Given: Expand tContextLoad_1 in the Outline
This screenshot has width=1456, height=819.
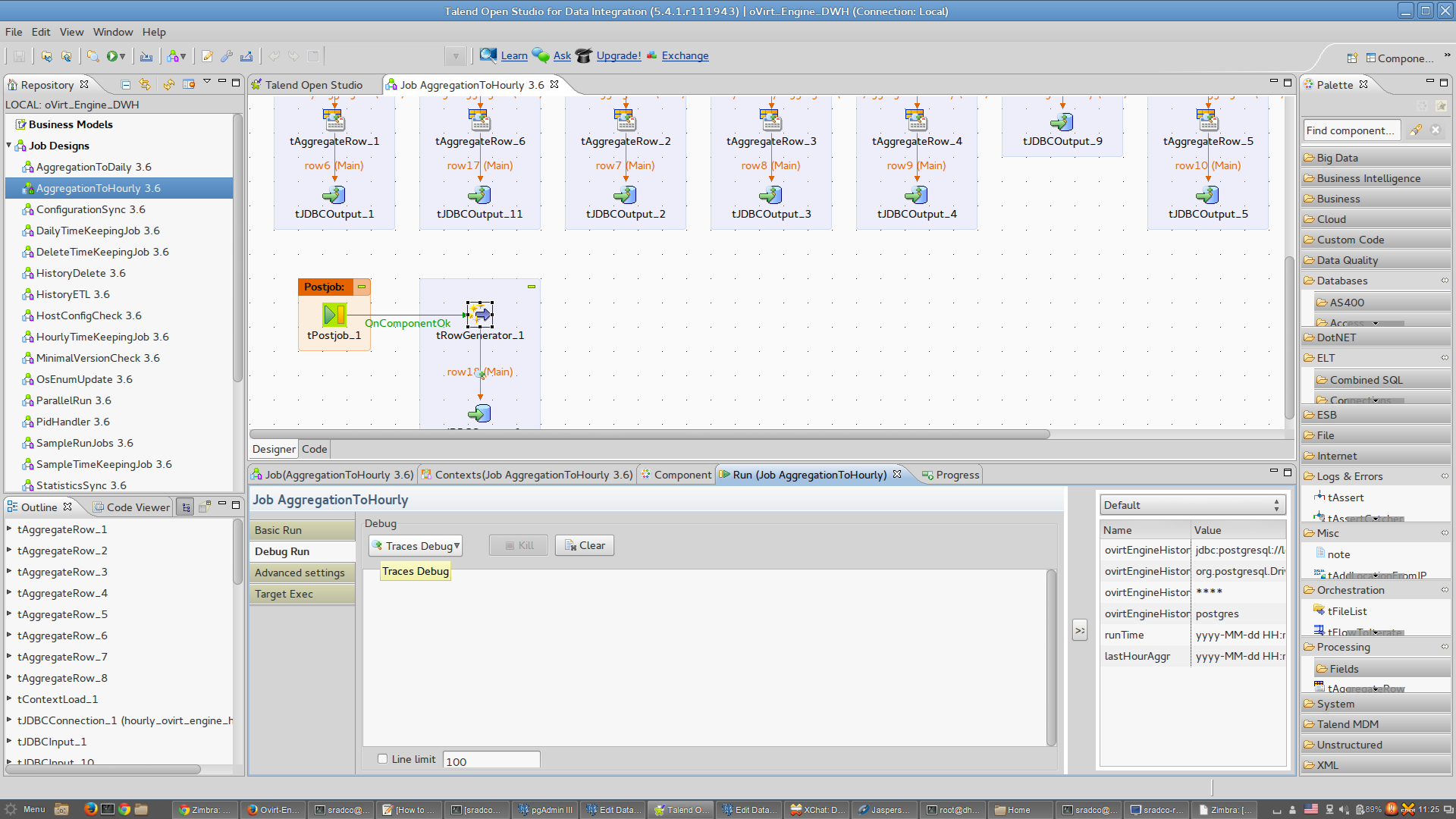Looking at the screenshot, I should pos(9,699).
